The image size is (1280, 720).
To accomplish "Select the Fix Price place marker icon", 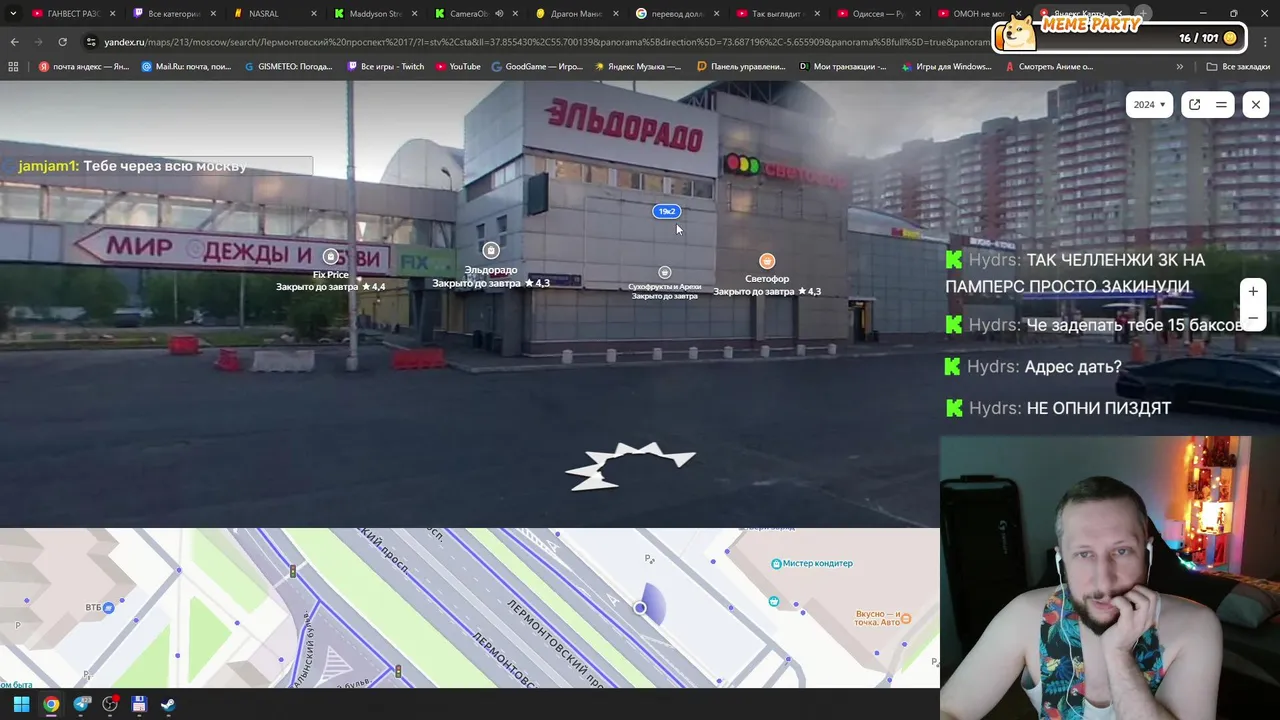I will pyautogui.click(x=331, y=257).
